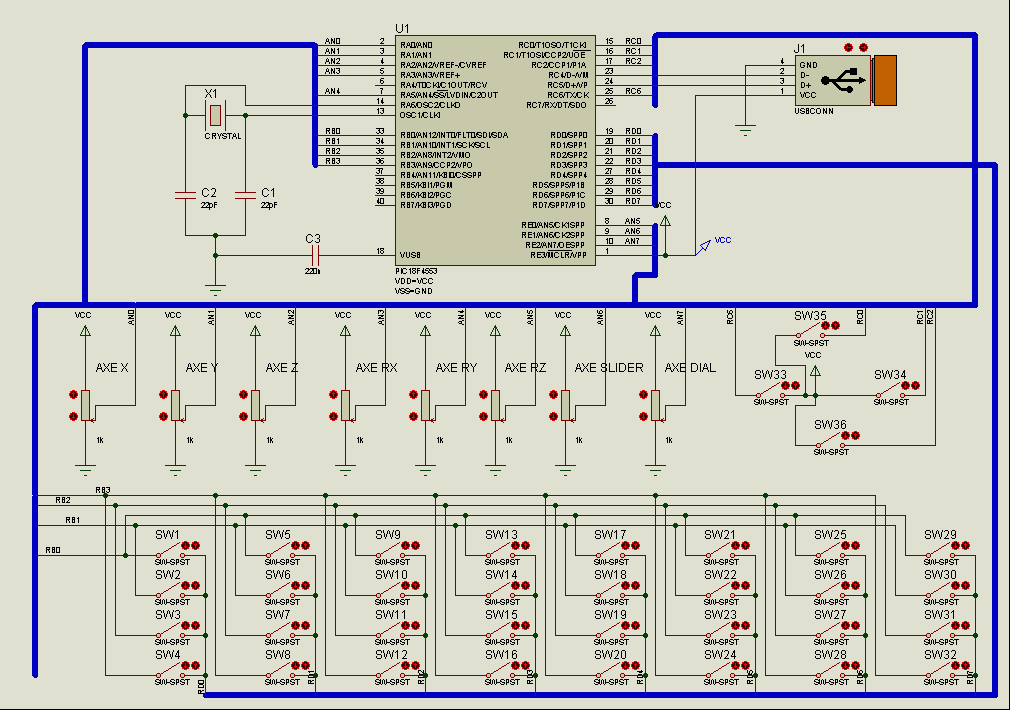Click the lower red dot on AXE Y pot
The image size is (1010, 710).
(x=164, y=417)
